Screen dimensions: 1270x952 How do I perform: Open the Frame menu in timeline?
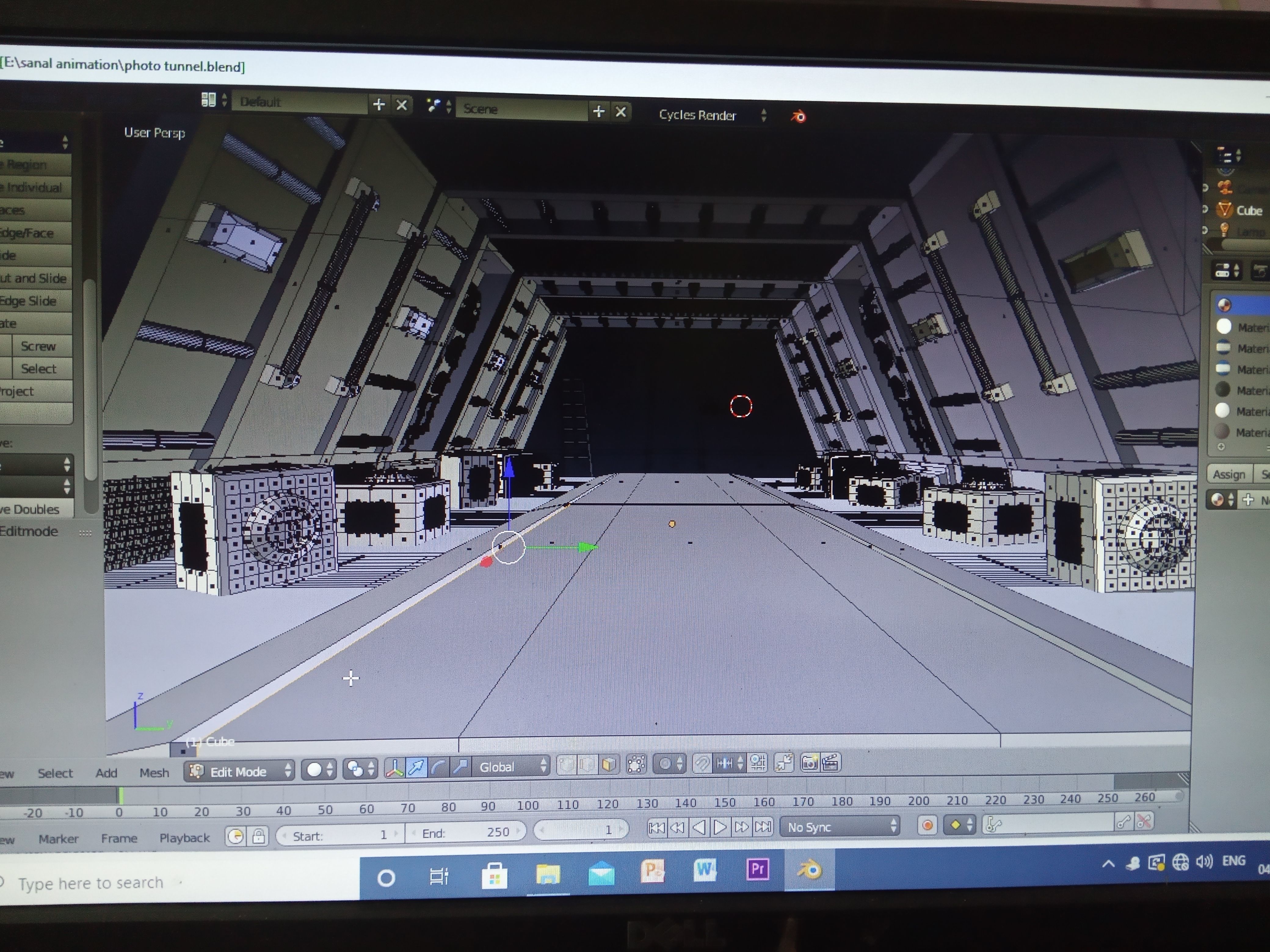tap(119, 838)
